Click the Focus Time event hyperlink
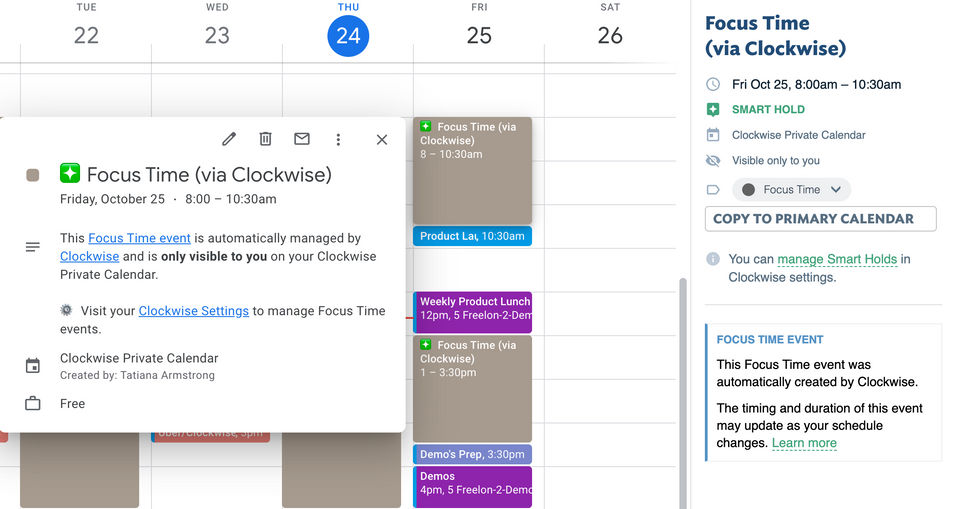The image size is (960, 509). tap(139, 238)
